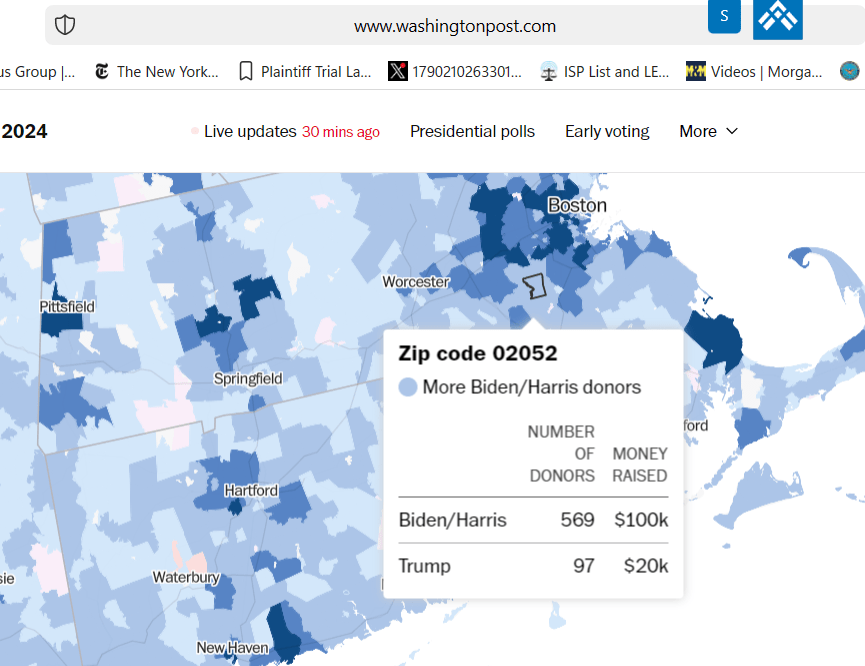Viewport: 865px width, 666px height.
Task: Click the washingtonpost.com address bar
Action: (x=455, y=26)
